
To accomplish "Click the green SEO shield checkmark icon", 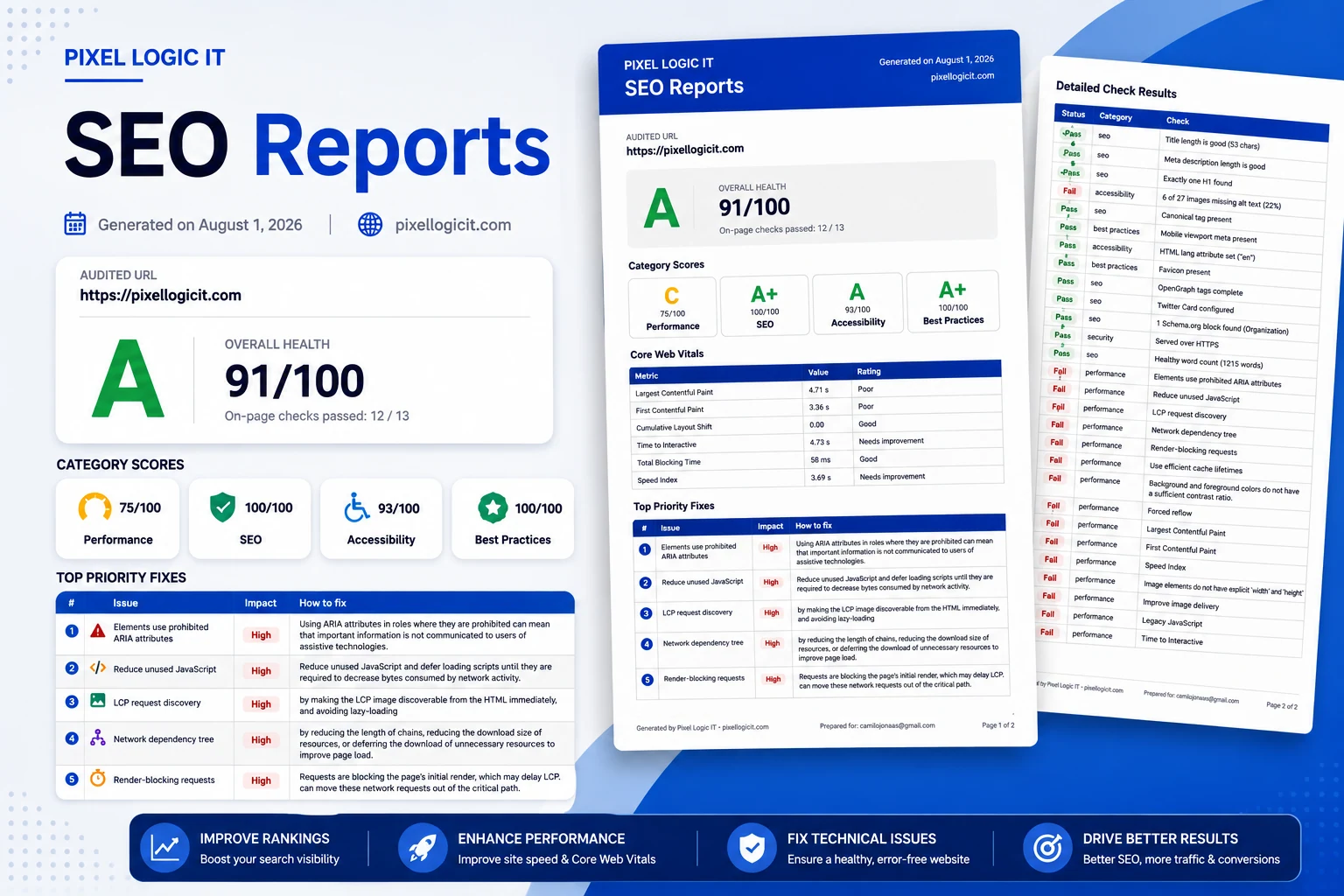I will (x=222, y=507).
